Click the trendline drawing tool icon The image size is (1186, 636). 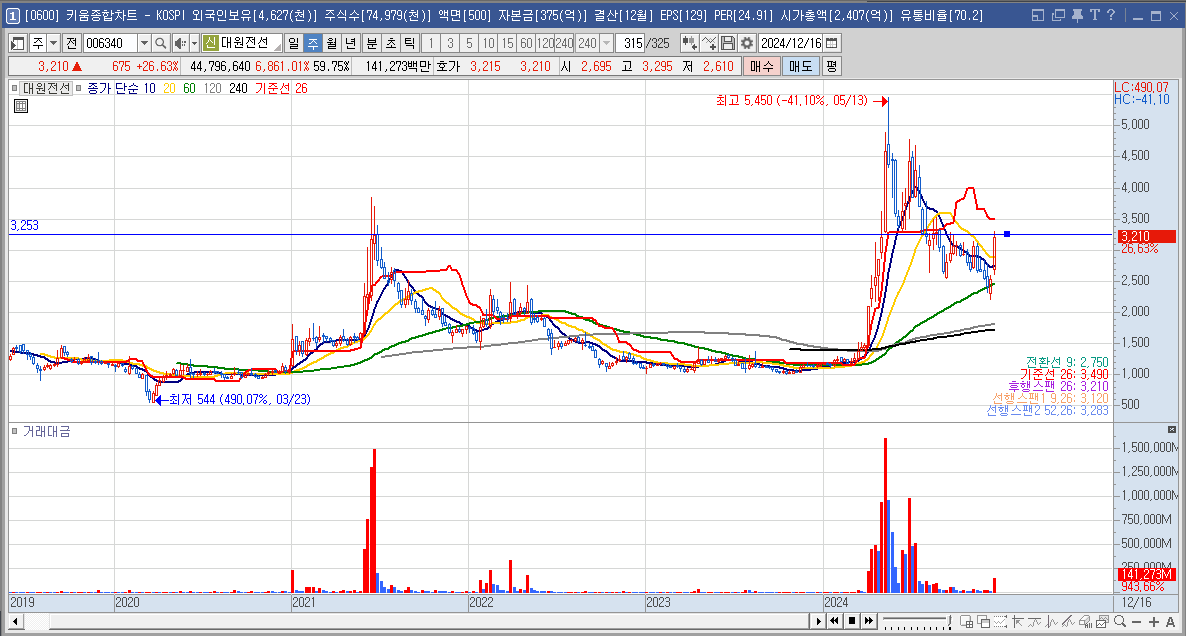coord(1068,622)
